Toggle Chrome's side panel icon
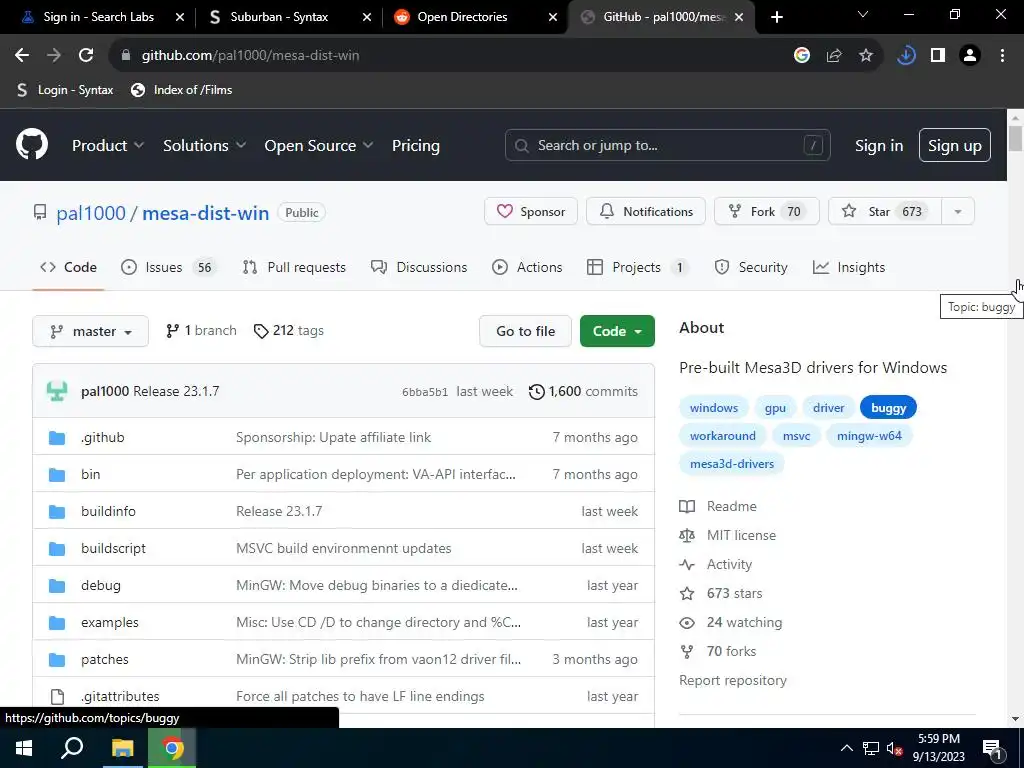1024x768 pixels. tap(938, 56)
